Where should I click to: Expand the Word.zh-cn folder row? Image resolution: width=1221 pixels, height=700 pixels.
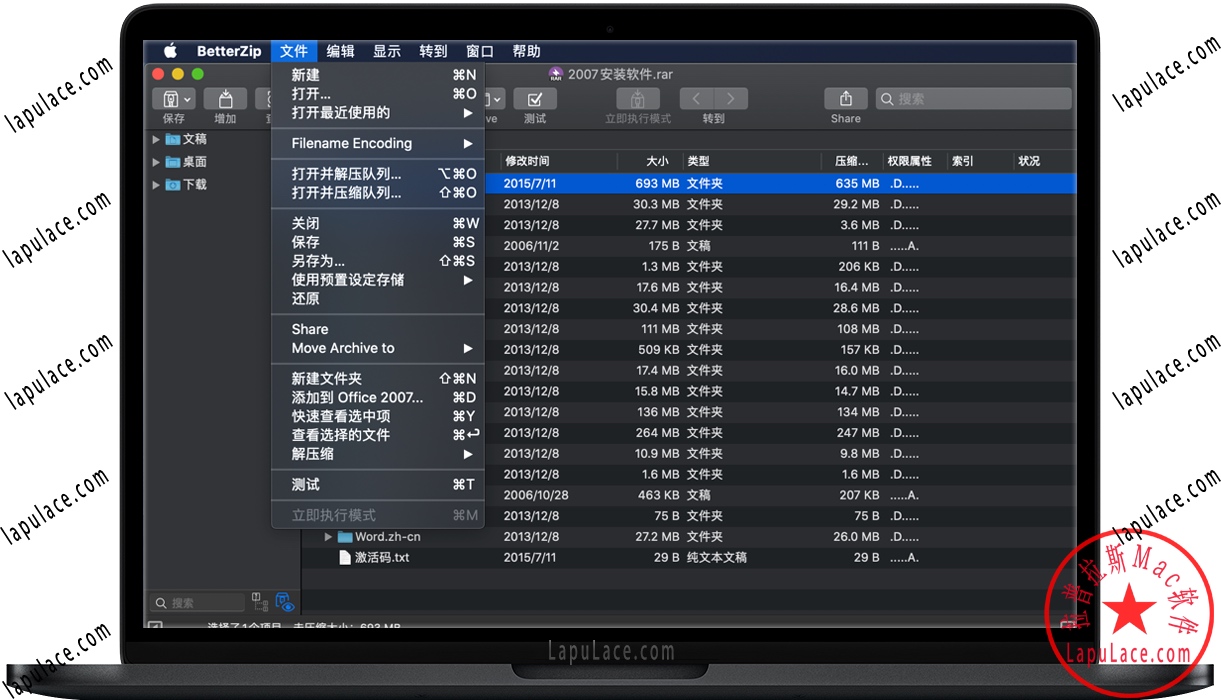point(329,537)
